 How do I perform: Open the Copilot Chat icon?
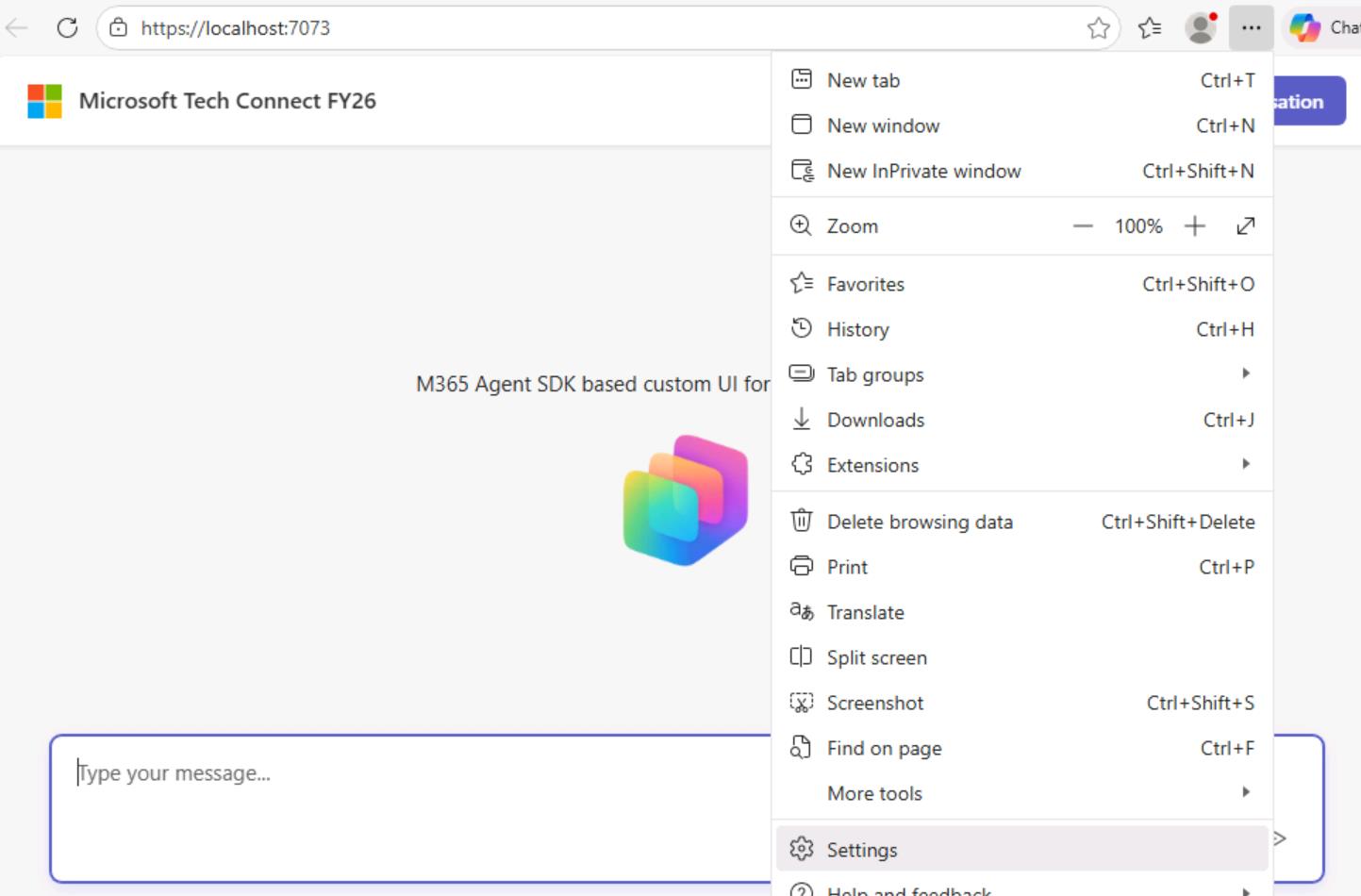tap(1306, 28)
